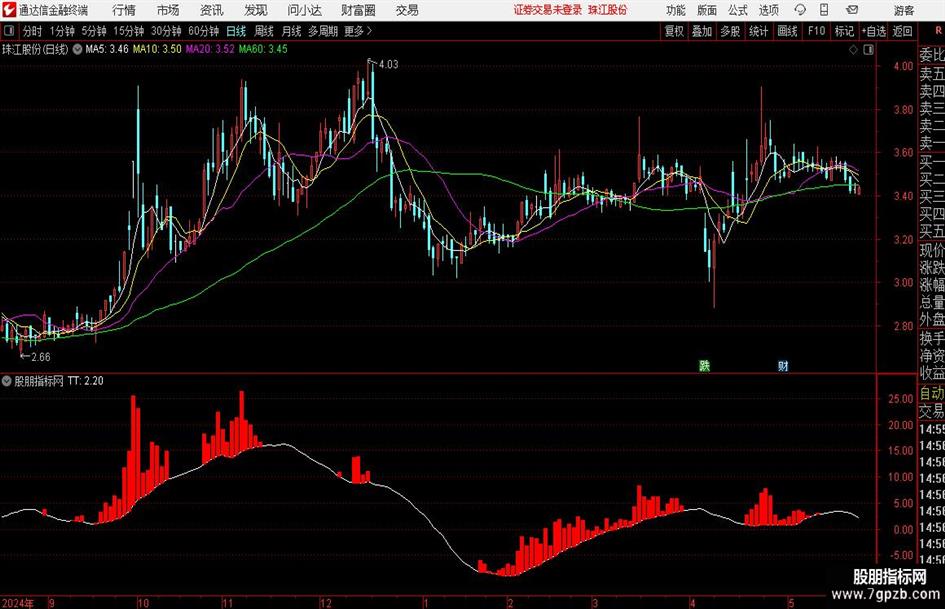Open the 资讯 menu
Image resolution: width=945 pixels, height=609 pixels.
coord(212,10)
